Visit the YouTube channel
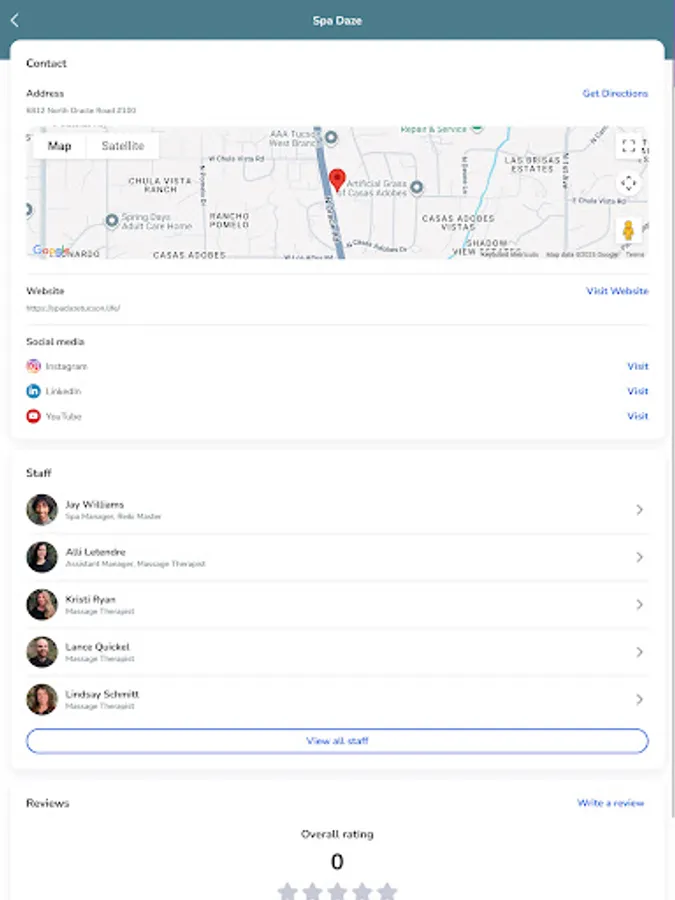 pos(638,416)
